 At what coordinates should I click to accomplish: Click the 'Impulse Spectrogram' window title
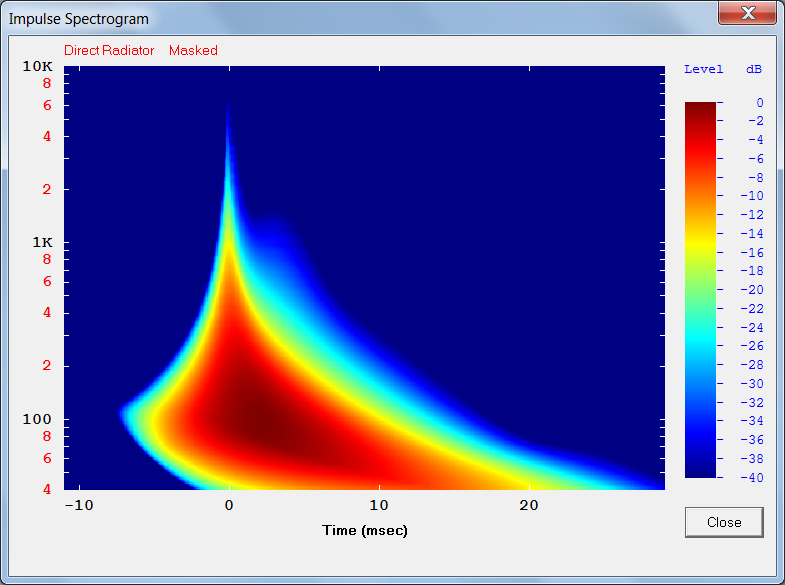pos(79,19)
